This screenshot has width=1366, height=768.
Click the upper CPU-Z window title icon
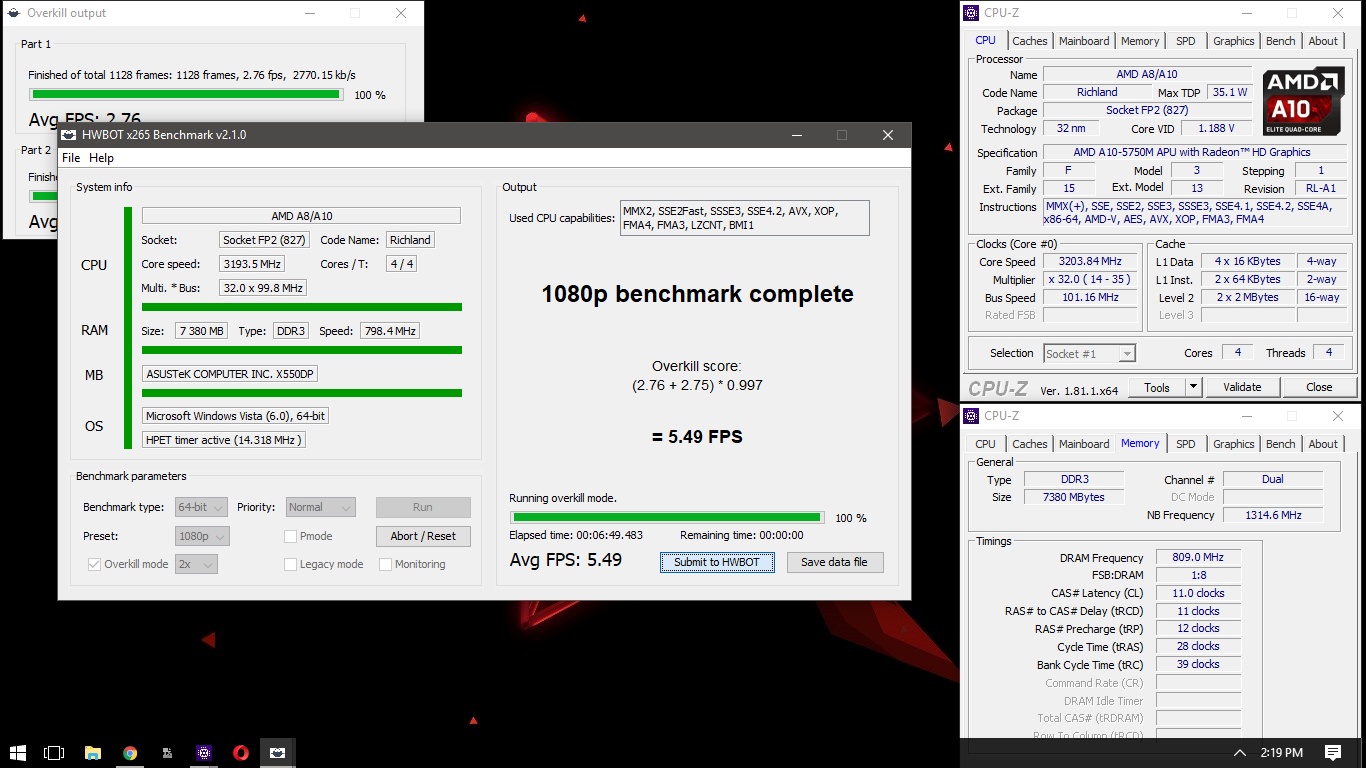pos(971,13)
